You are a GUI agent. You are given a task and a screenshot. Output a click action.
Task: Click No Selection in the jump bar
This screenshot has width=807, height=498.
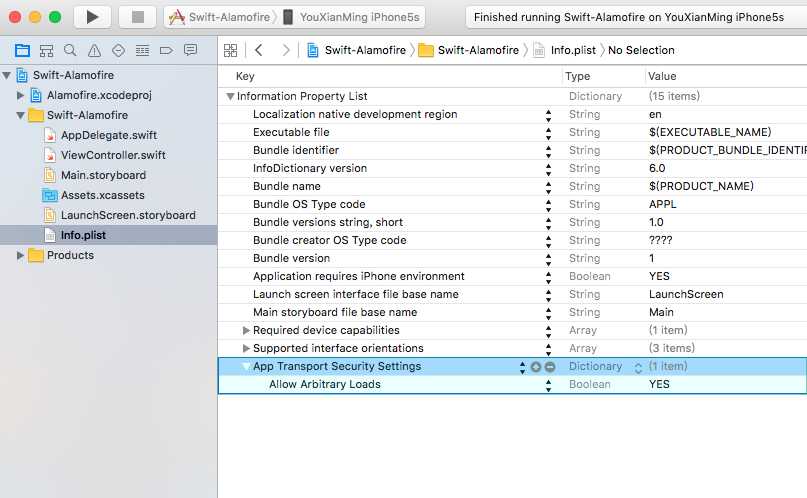[x=641, y=50]
